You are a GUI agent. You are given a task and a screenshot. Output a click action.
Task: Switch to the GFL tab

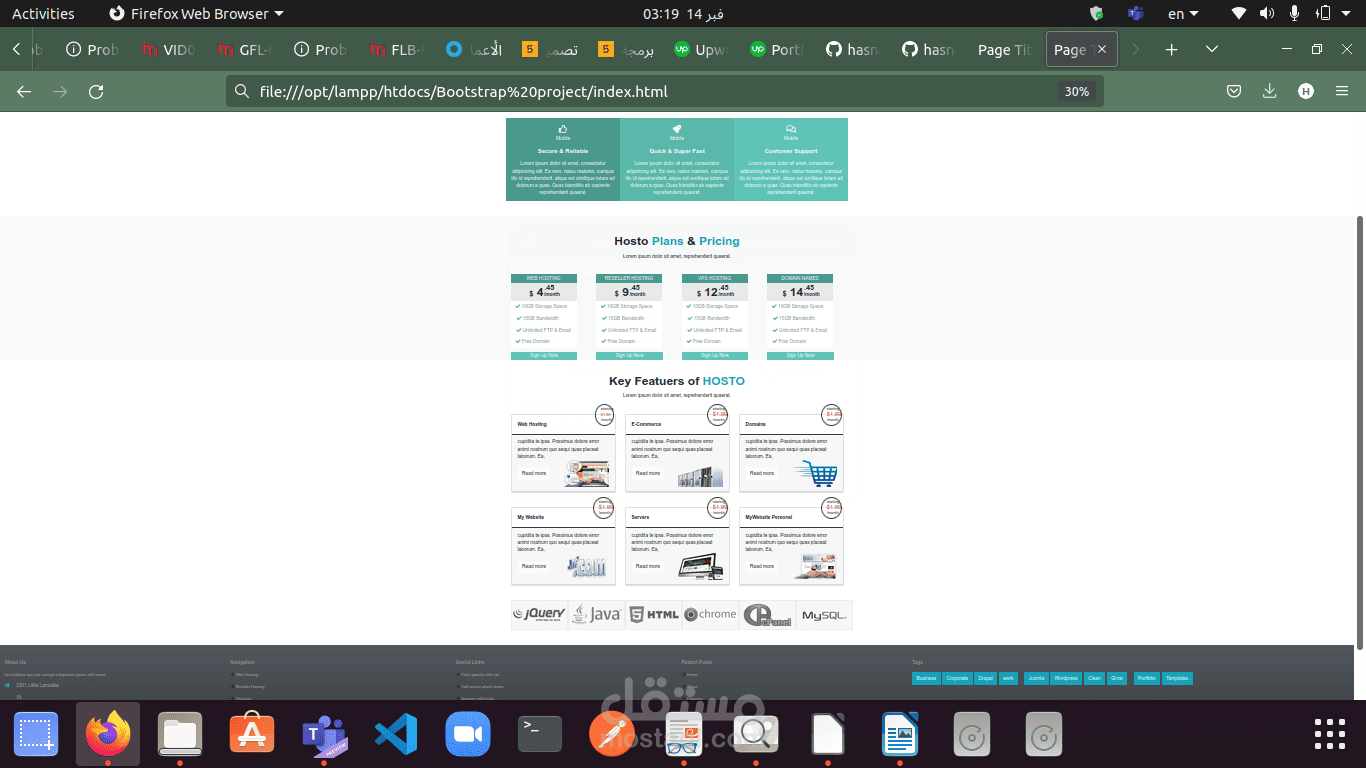click(244, 49)
